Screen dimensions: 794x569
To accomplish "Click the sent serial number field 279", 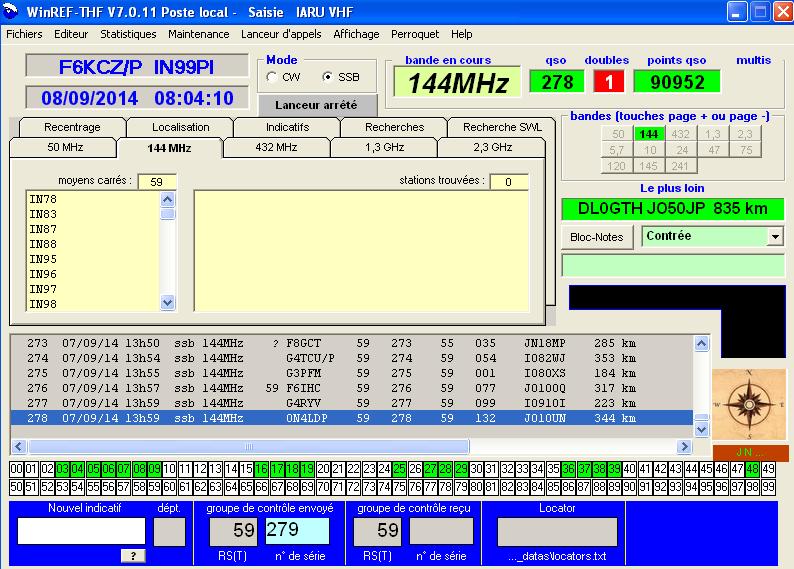I will [x=297, y=531].
